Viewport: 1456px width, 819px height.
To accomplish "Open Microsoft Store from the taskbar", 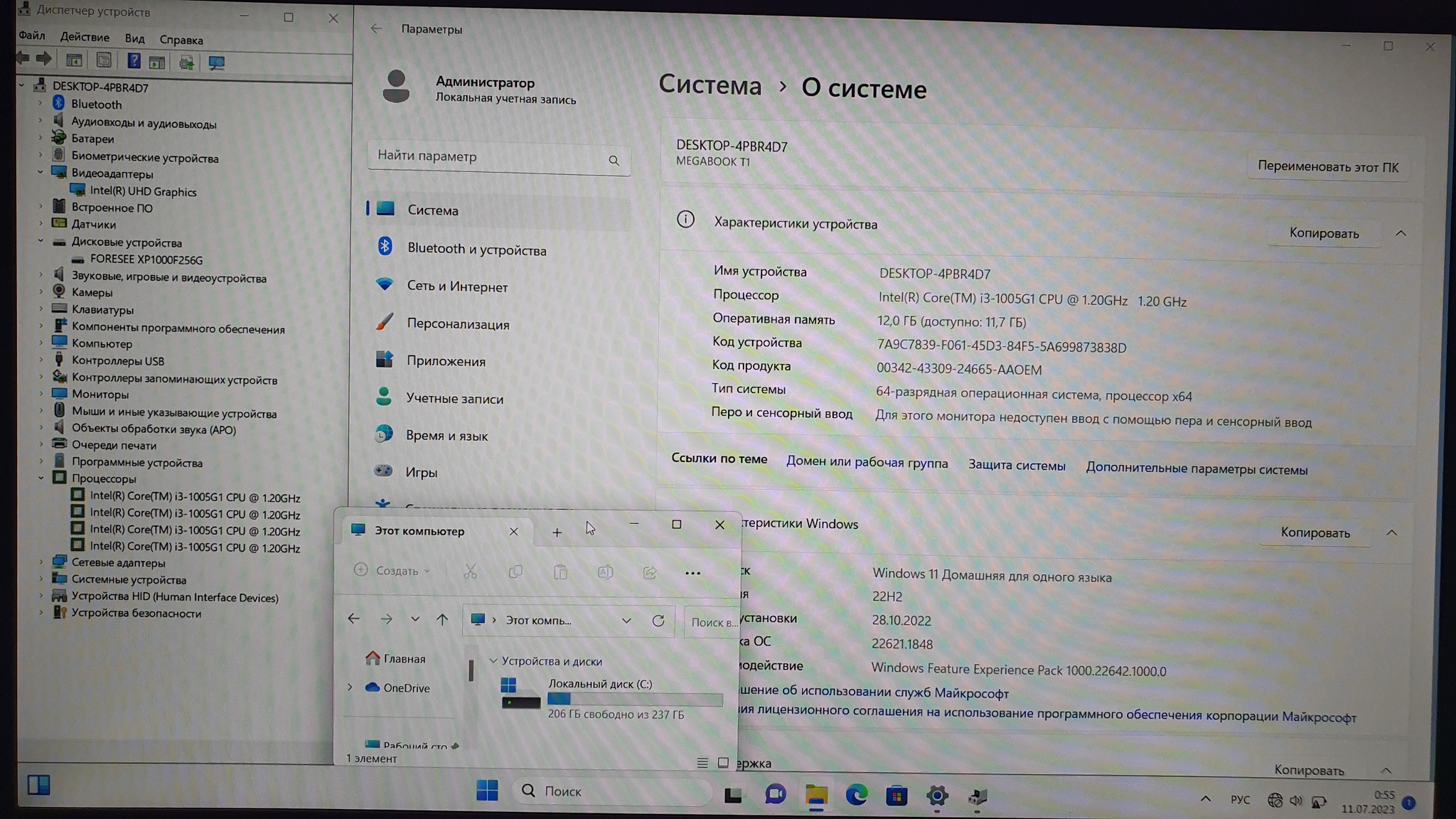I will click(x=896, y=796).
